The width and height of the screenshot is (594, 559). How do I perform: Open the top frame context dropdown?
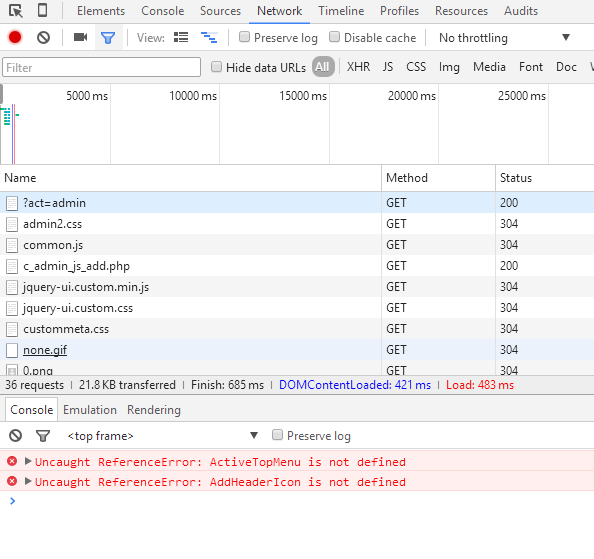pyautogui.click(x=162, y=436)
